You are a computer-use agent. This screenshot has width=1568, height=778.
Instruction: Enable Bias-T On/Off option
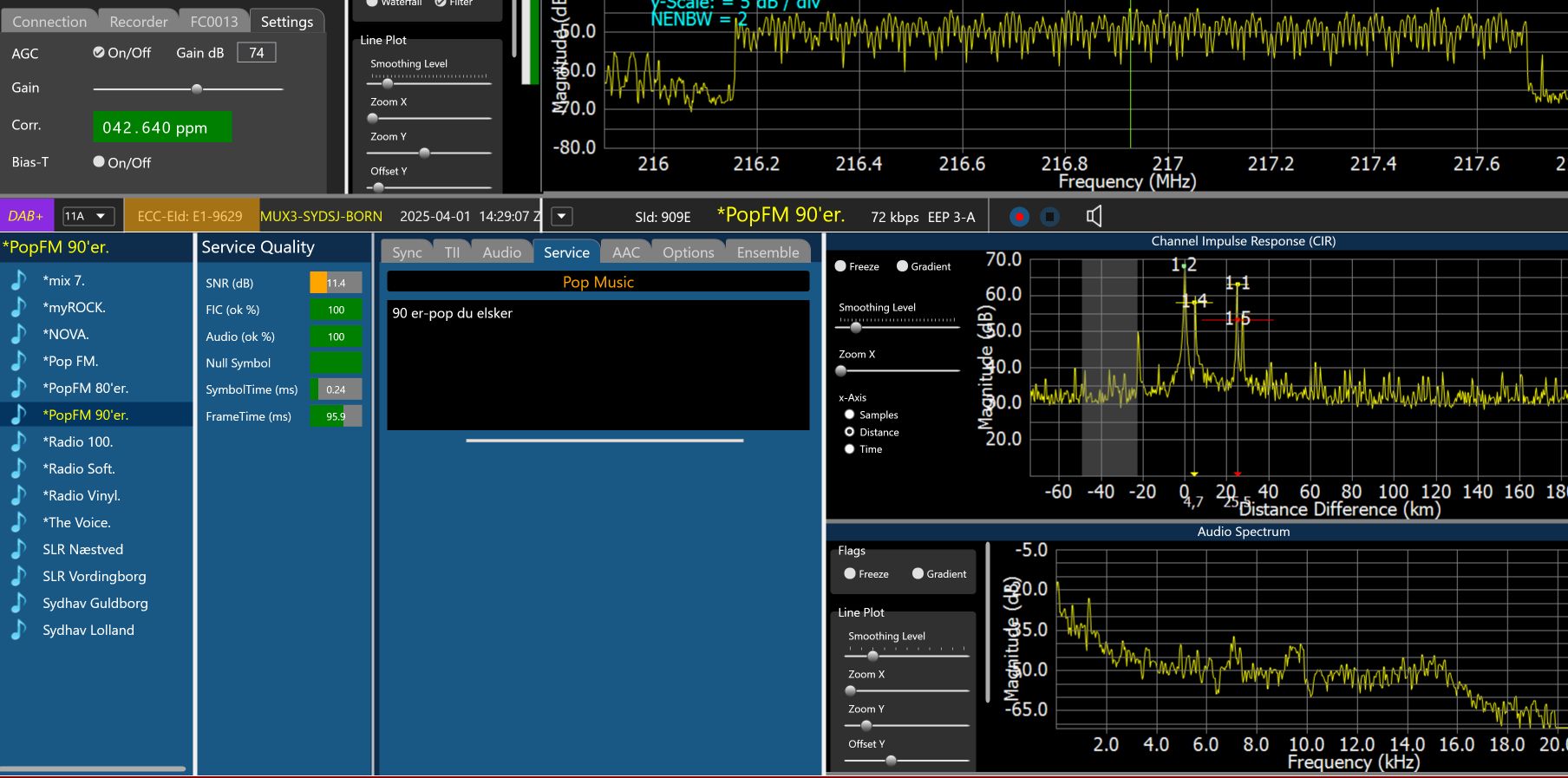pos(99,162)
